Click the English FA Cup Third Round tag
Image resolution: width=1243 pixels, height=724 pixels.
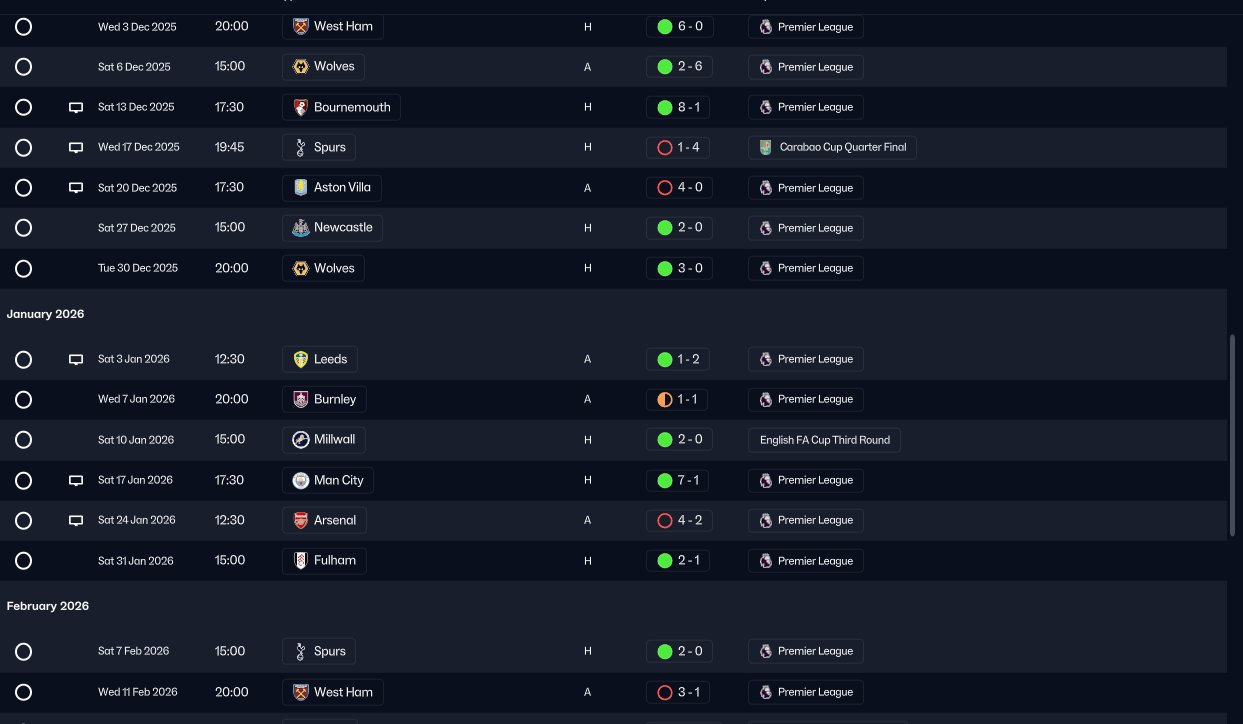[824, 440]
